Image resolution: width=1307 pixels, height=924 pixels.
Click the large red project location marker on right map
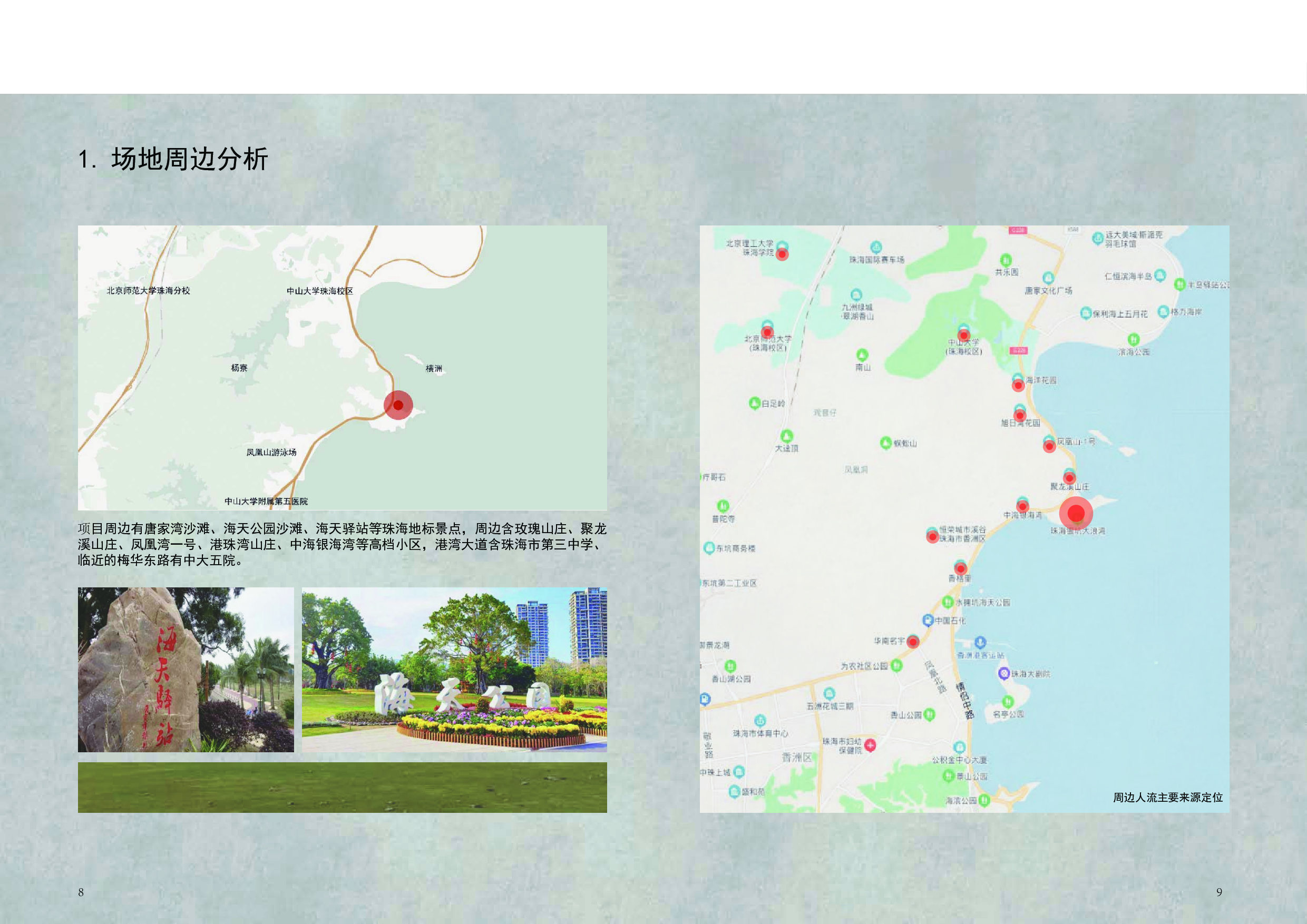(x=1076, y=513)
